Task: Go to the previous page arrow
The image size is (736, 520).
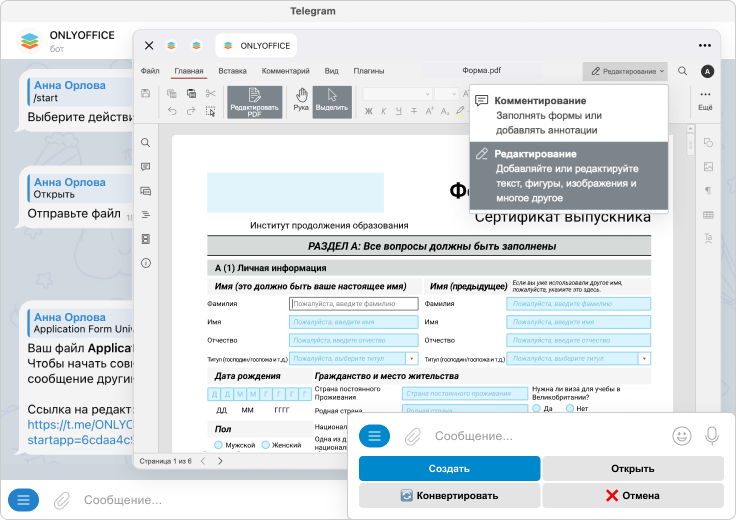Action: pyautogui.click(x=203, y=461)
